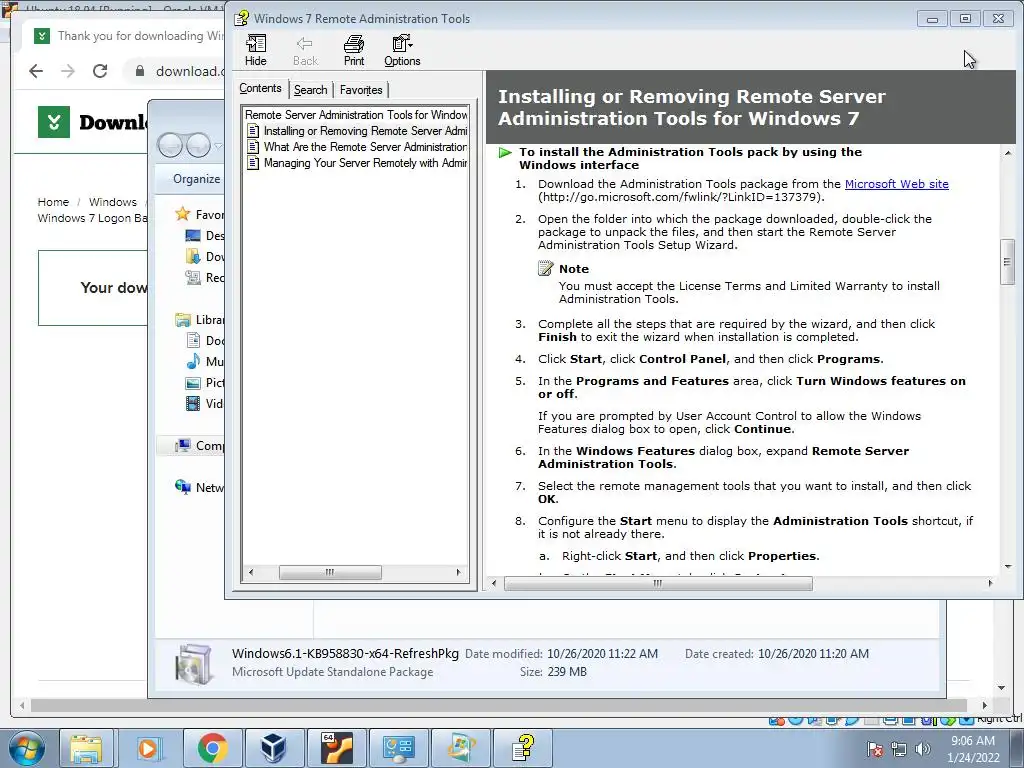Screen dimensions: 1024x768
Task: Click the padlock icon in Chrome address bar
Action: point(139,71)
